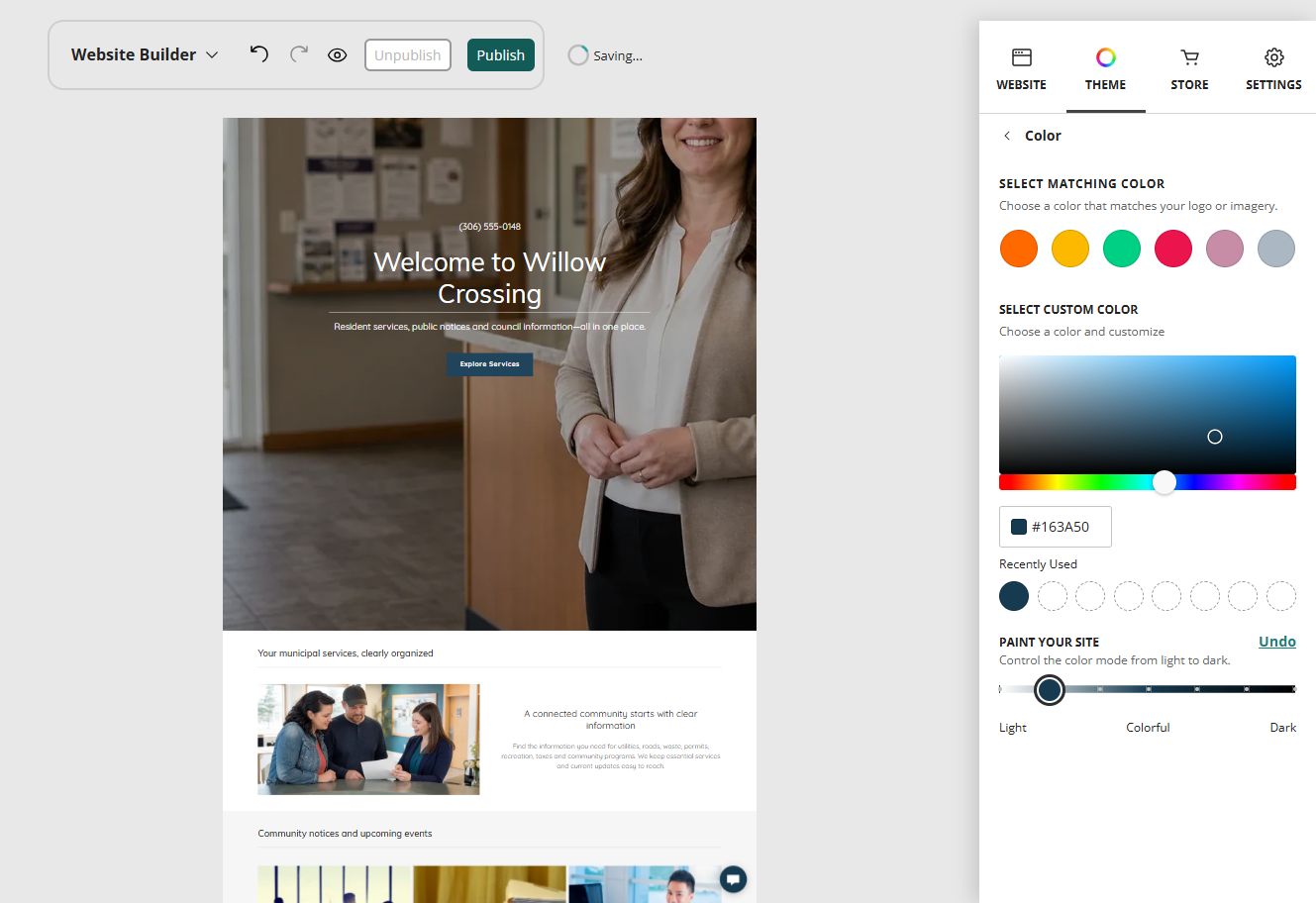This screenshot has height=903, width=1316.
Task: Click the Undo link in Paint Your Site
Action: click(1277, 642)
